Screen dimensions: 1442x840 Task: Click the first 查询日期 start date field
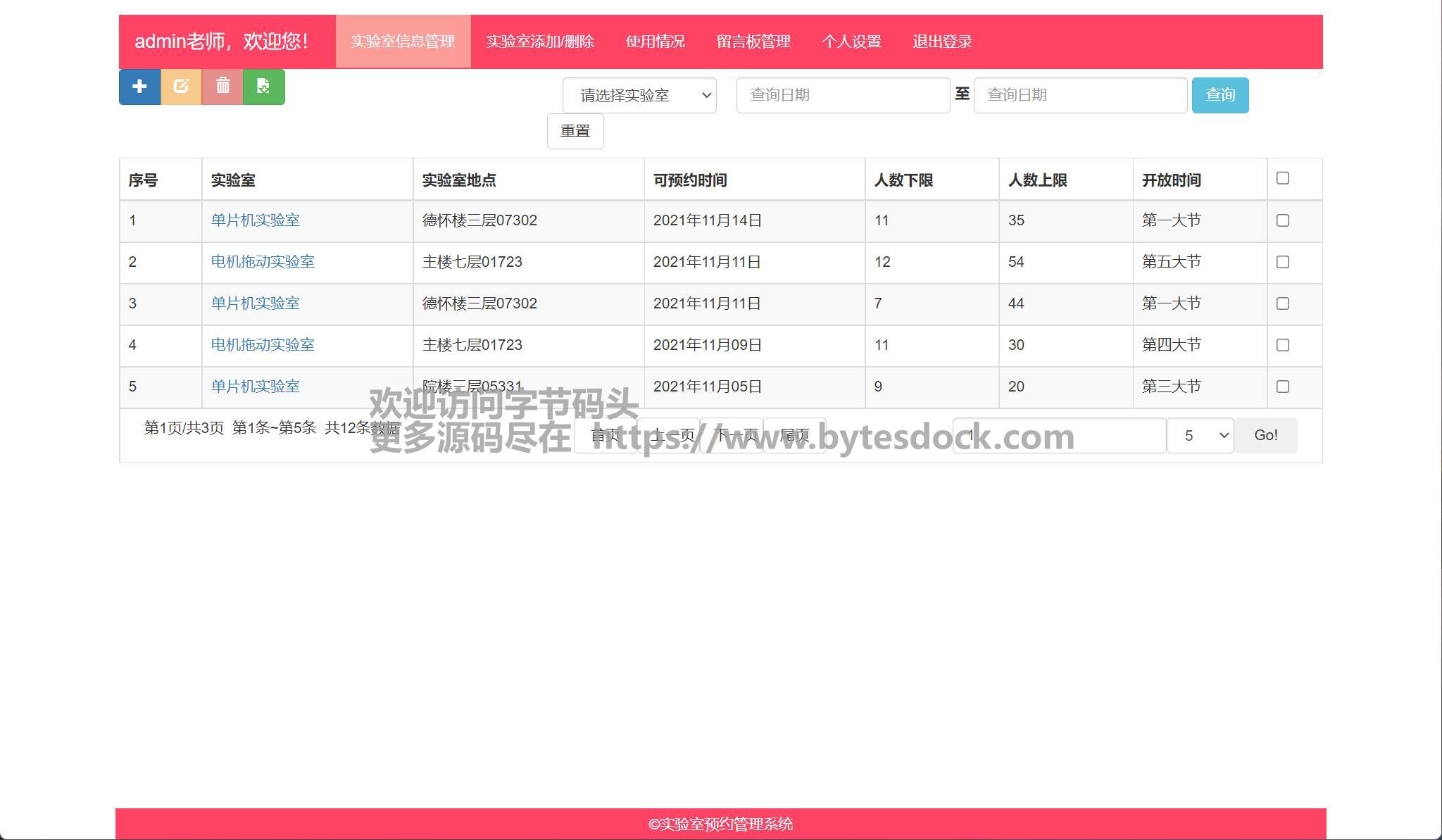click(842, 95)
